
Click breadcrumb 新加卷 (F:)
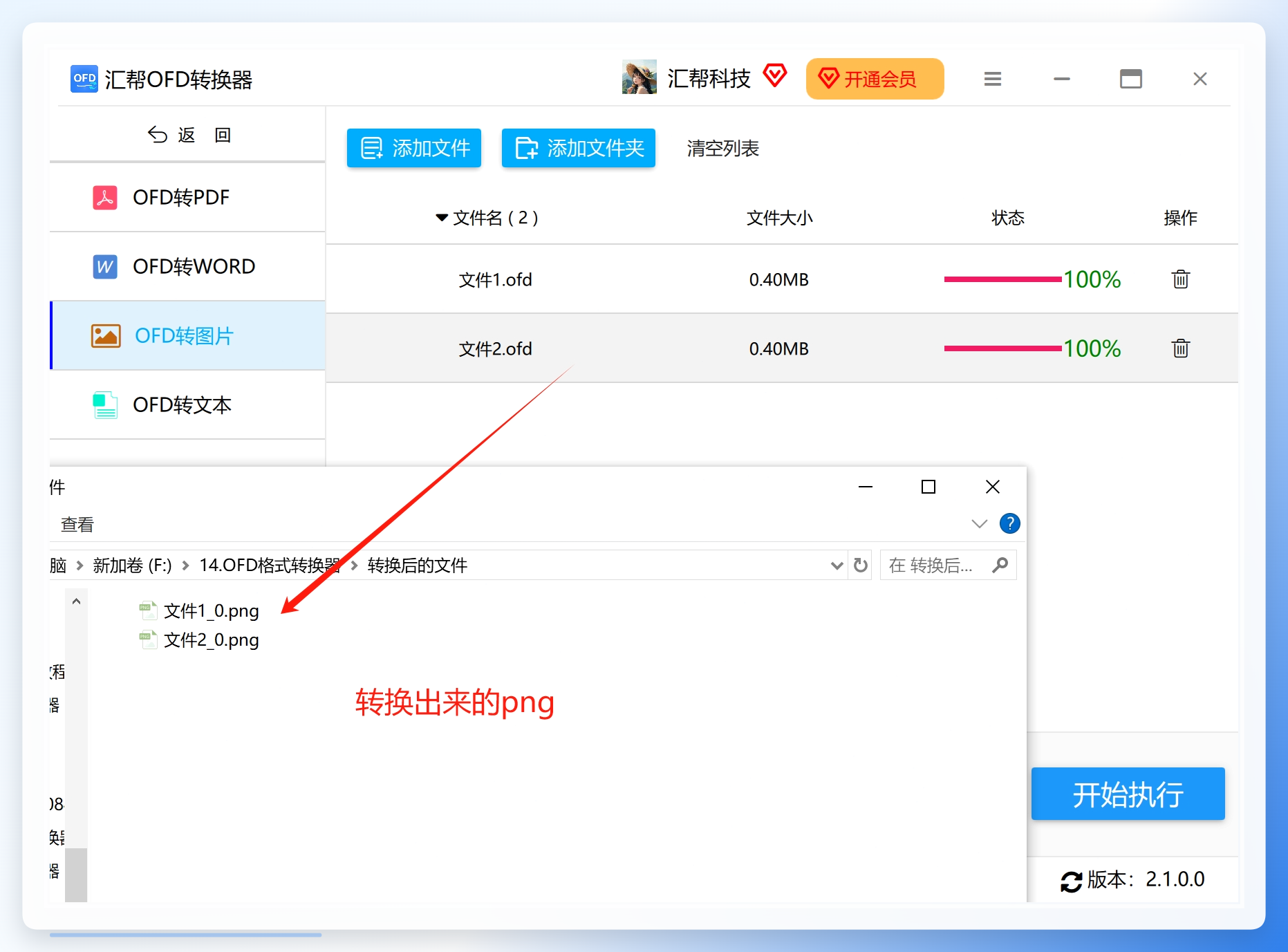[x=133, y=566]
